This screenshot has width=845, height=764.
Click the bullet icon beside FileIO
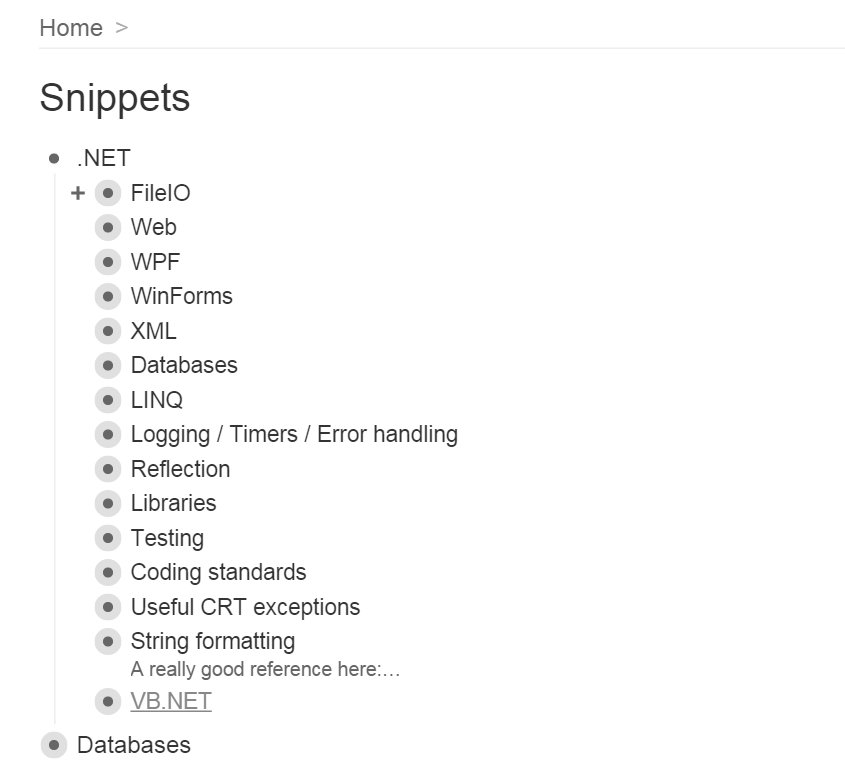point(107,193)
